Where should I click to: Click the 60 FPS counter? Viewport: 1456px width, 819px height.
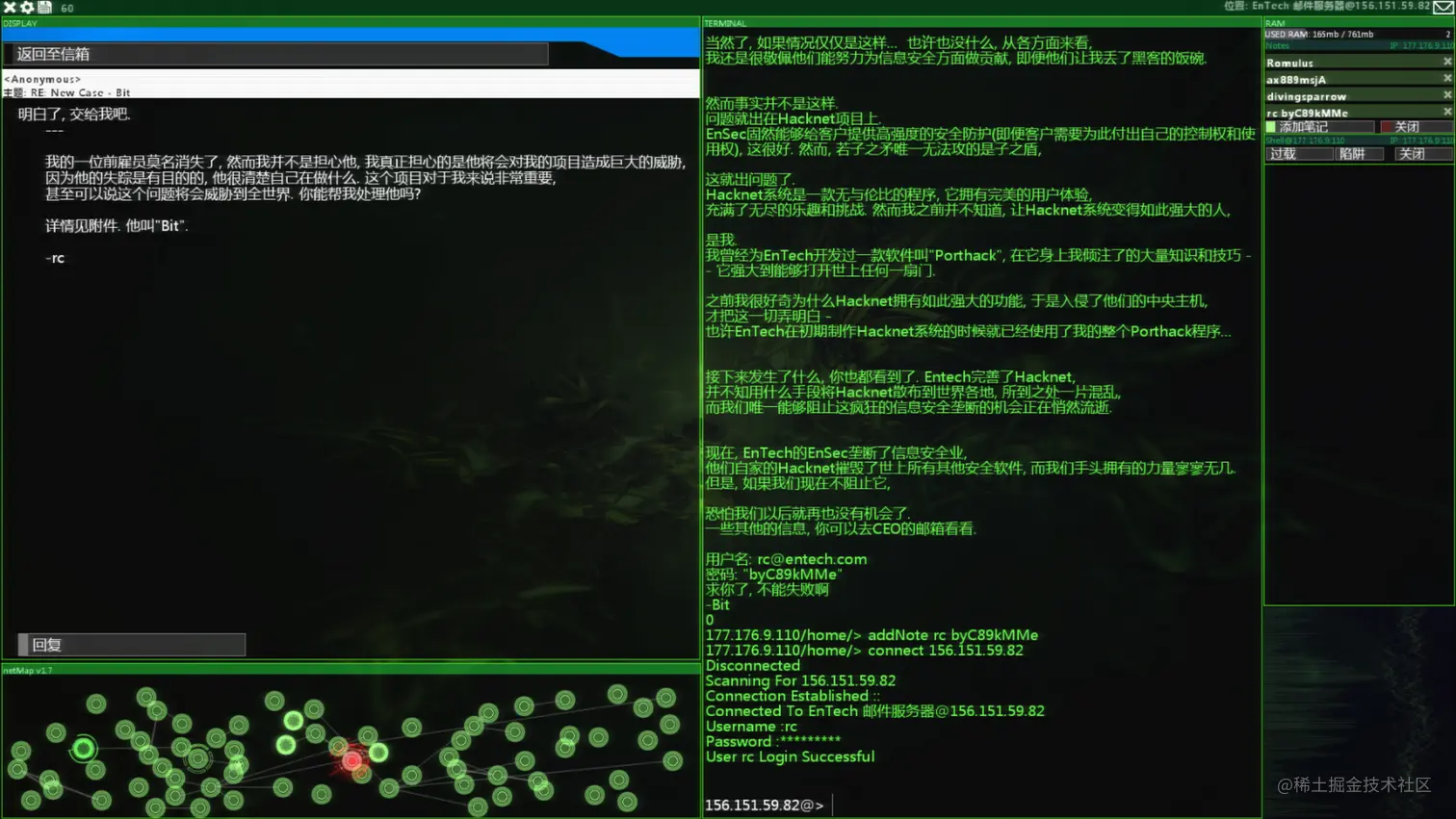[x=67, y=8]
